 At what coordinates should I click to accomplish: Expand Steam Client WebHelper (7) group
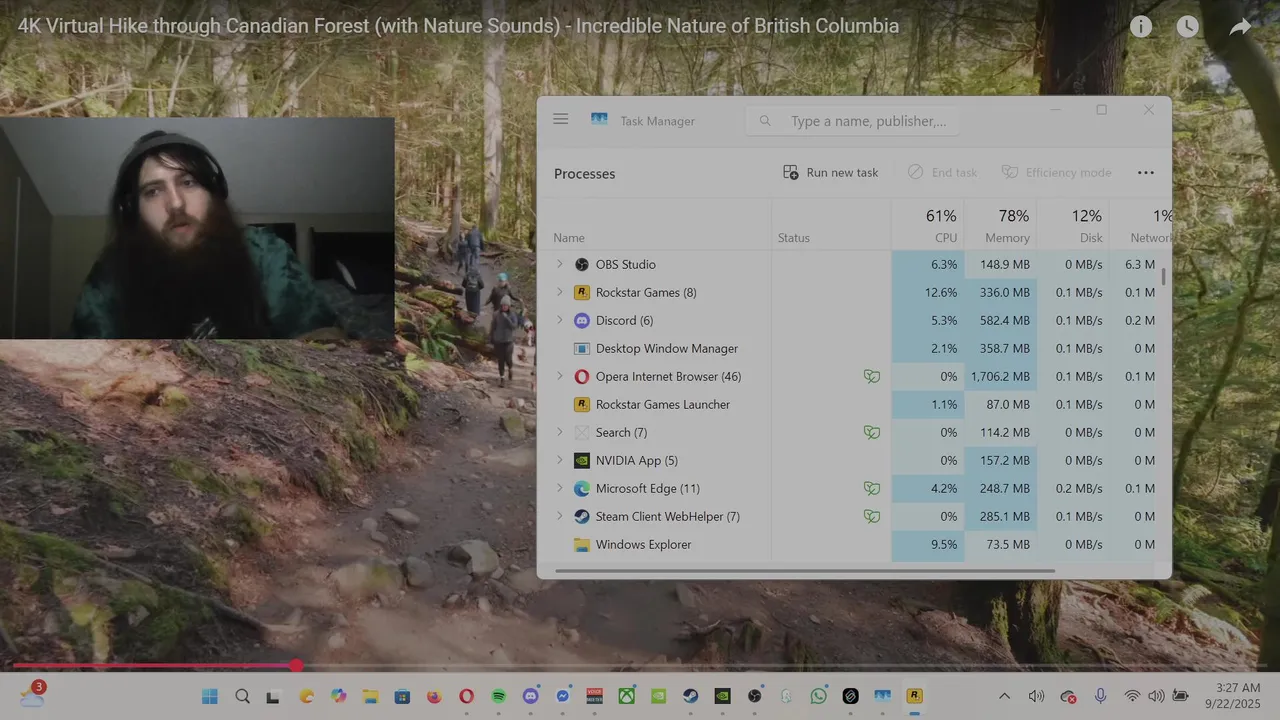pos(560,516)
